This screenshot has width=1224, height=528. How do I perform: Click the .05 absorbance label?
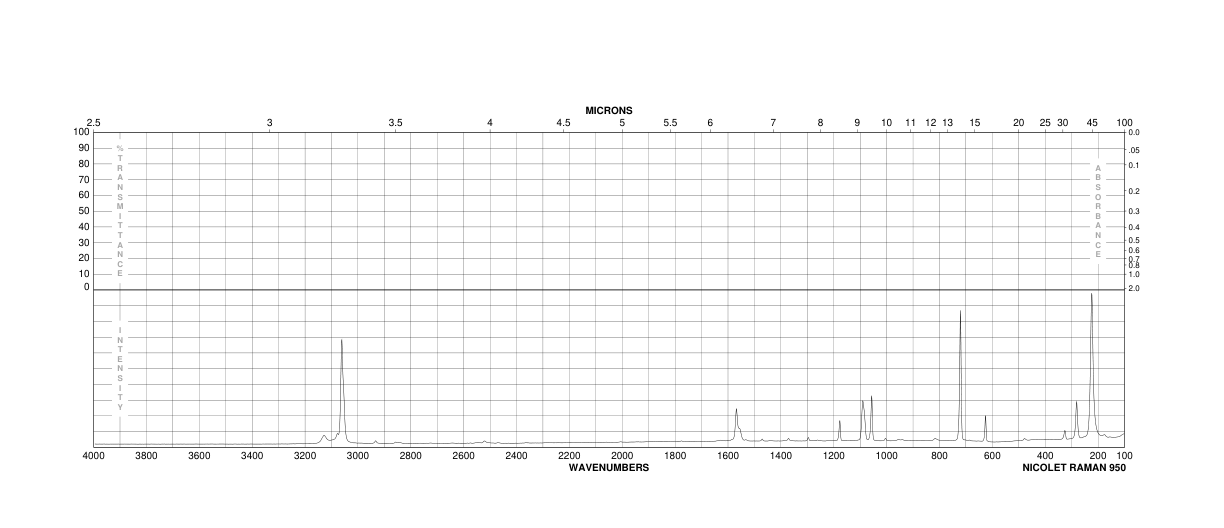tap(1133, 150)
